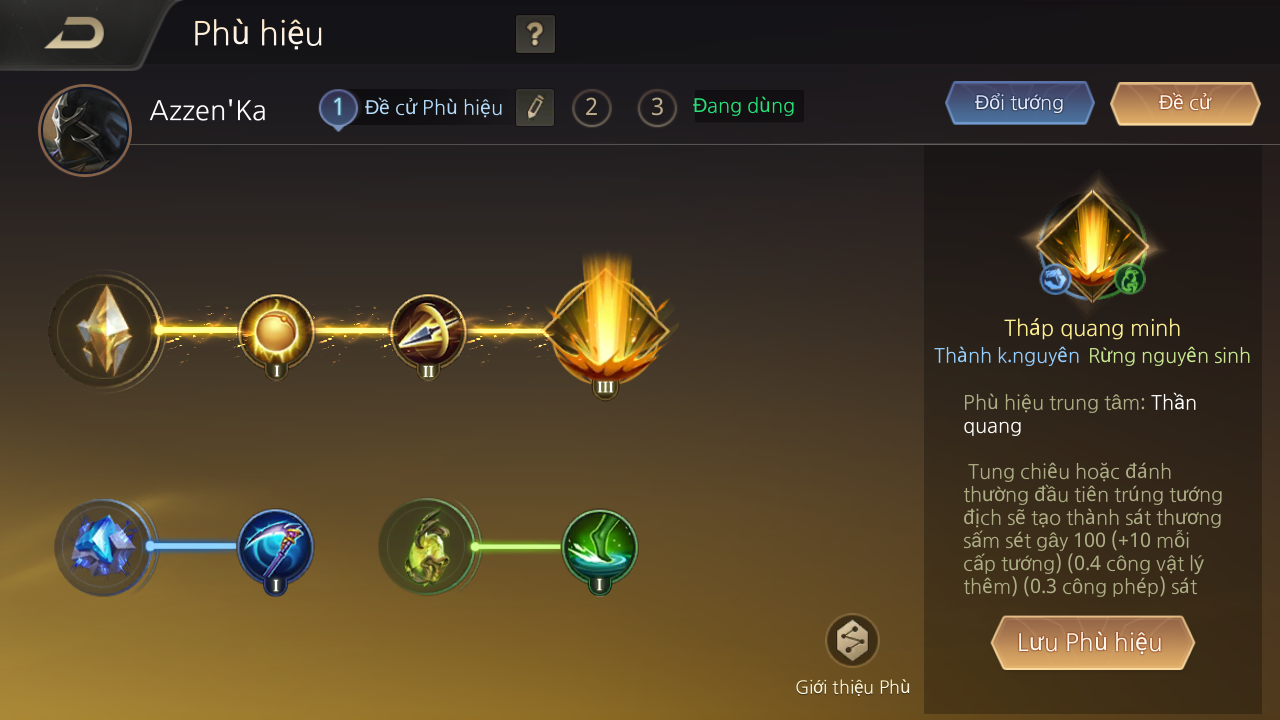Switch to rune page 2
The image size is (1280, 720).
point(591,107)
